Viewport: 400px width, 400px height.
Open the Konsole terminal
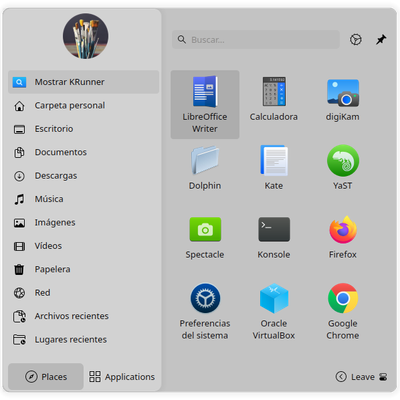pyautogui.click(x=274, y=237)
